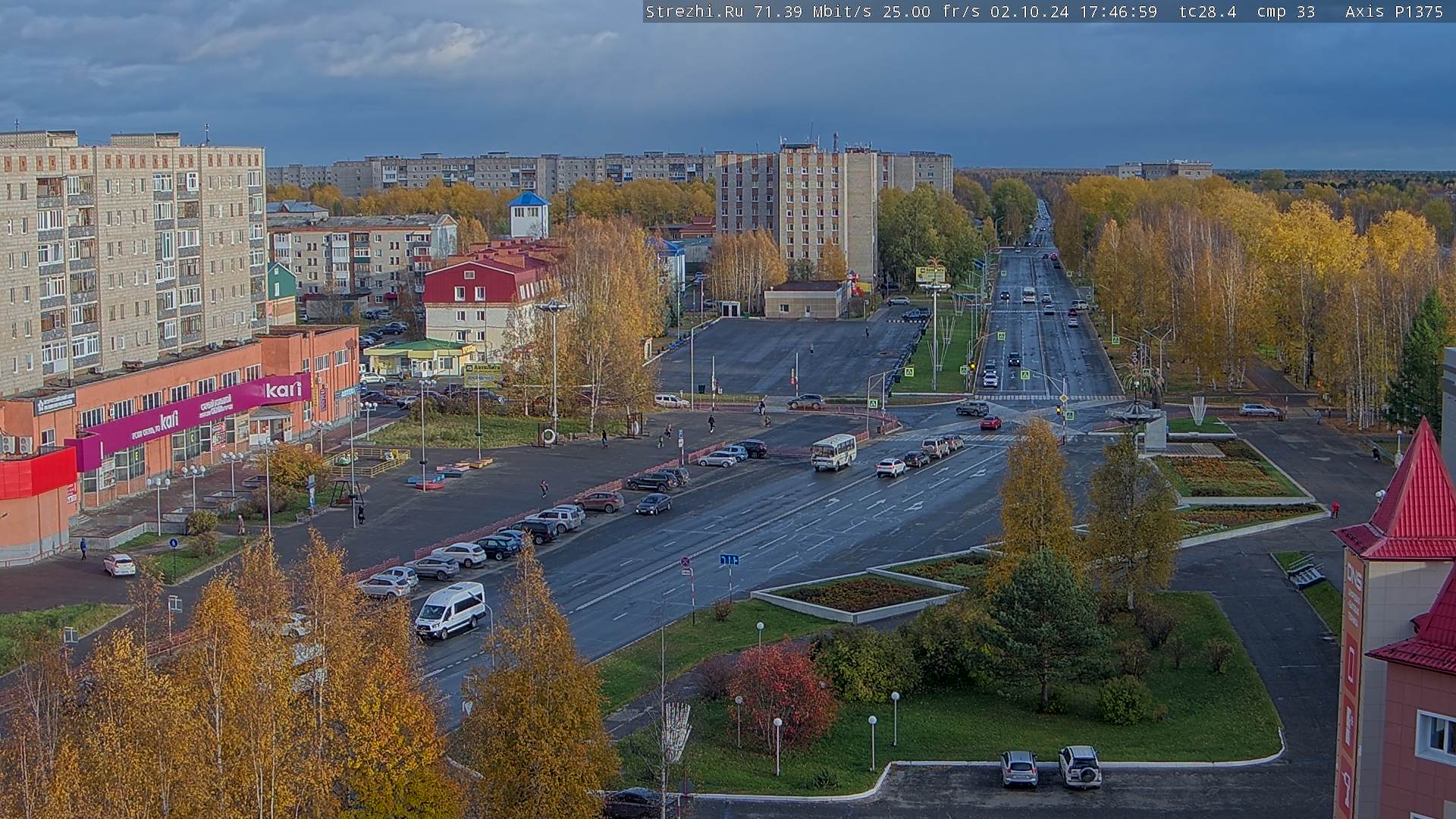Click the Strezhi.Ru overlay text

click(x=695, y=11)
